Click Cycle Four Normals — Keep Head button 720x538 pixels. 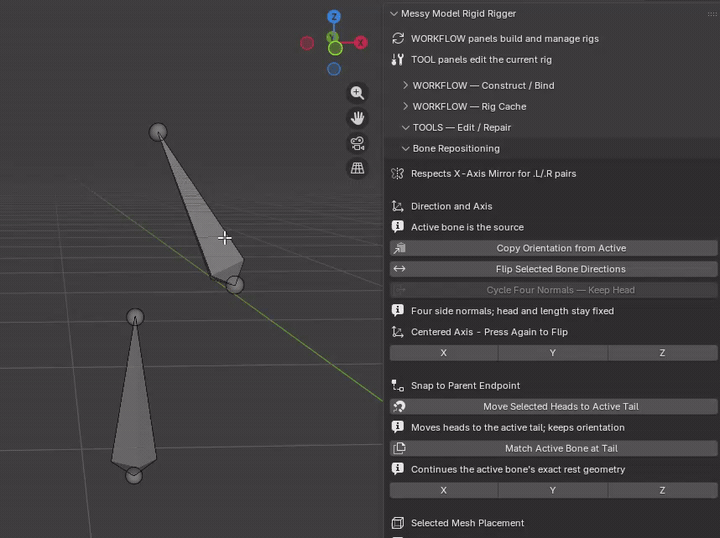pyautogui.click(x=553, y=290)
